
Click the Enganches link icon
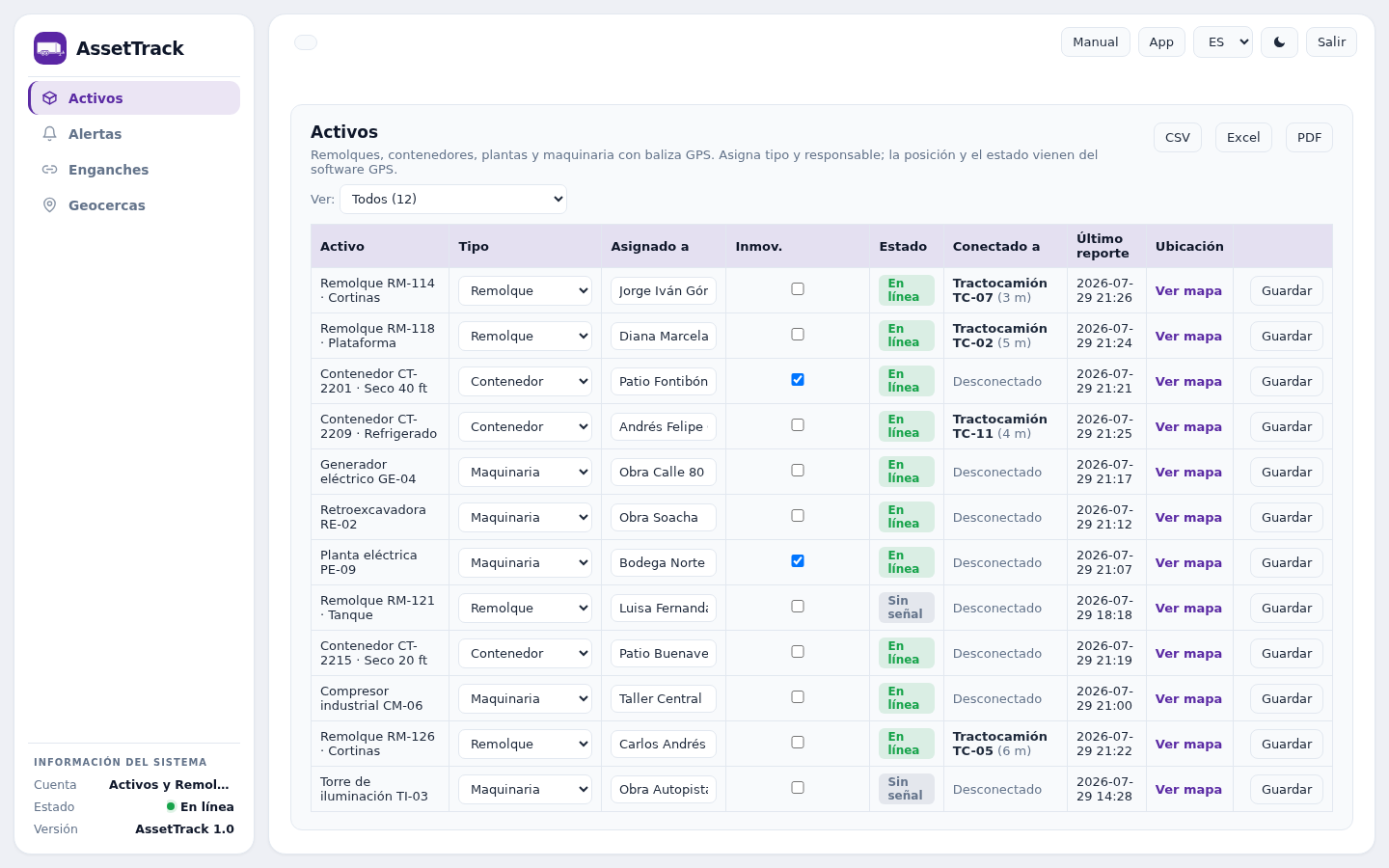(x=50, y=170)
